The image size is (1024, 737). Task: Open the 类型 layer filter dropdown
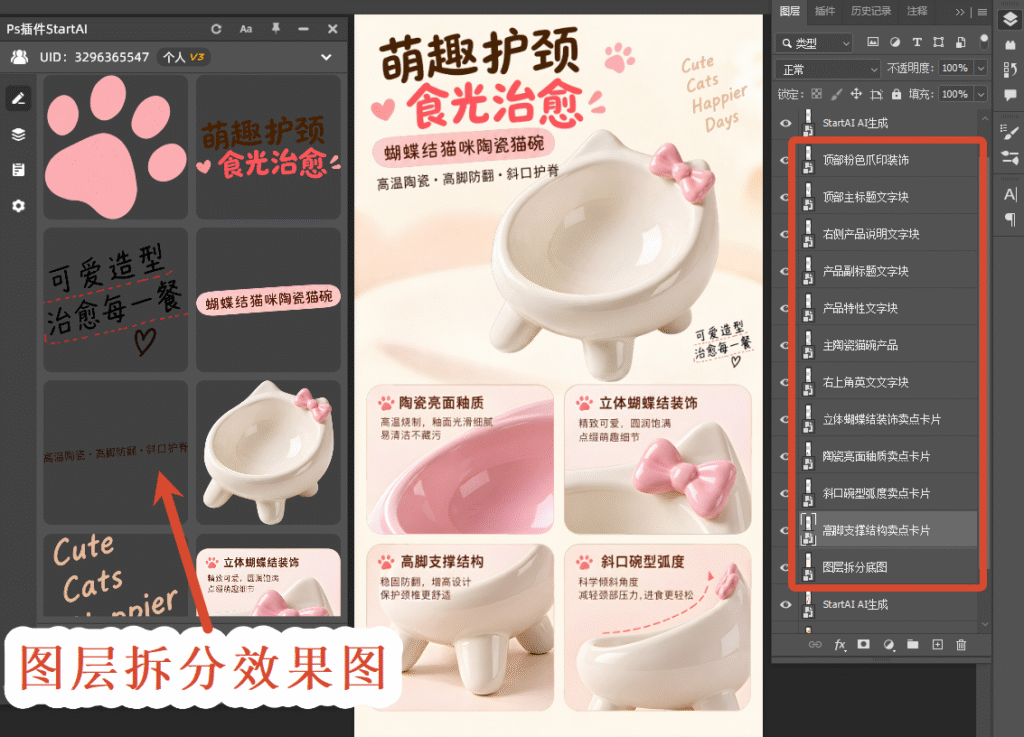click(814, 43)
